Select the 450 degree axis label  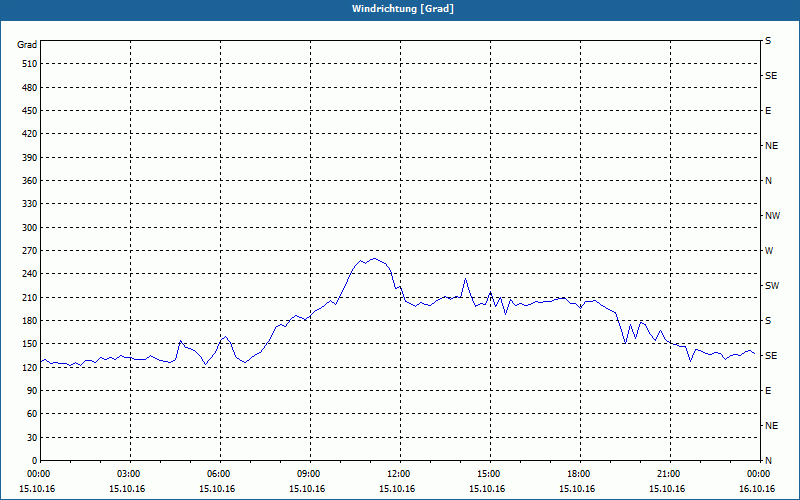[x=29, y=111]
